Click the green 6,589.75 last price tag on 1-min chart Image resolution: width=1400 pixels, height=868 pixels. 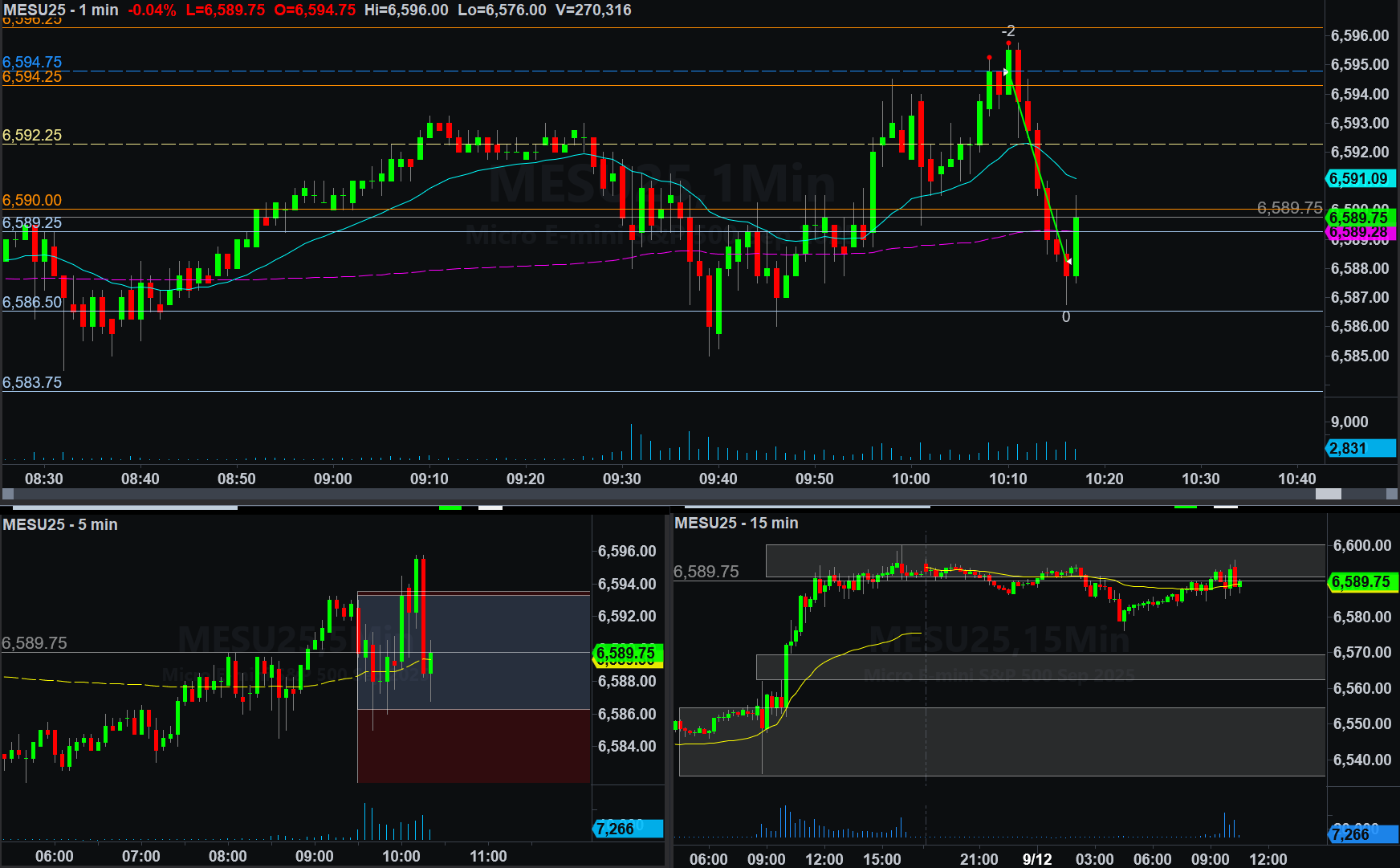[1360, 217]
